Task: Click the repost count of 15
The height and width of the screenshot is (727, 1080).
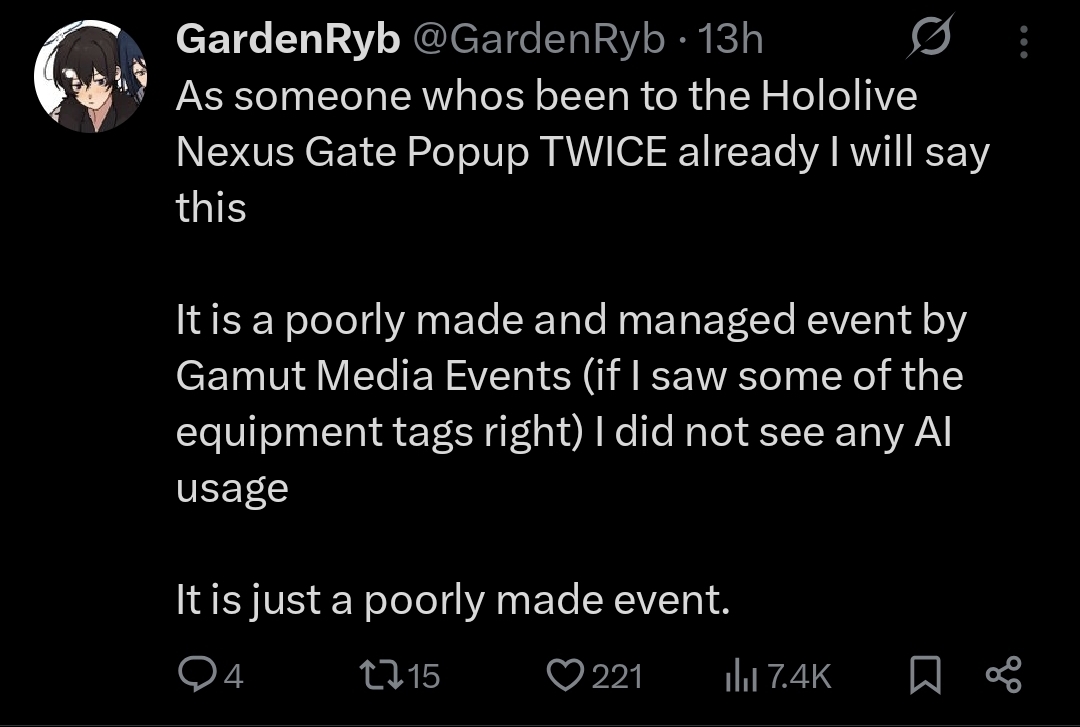Action: point(424,677)
